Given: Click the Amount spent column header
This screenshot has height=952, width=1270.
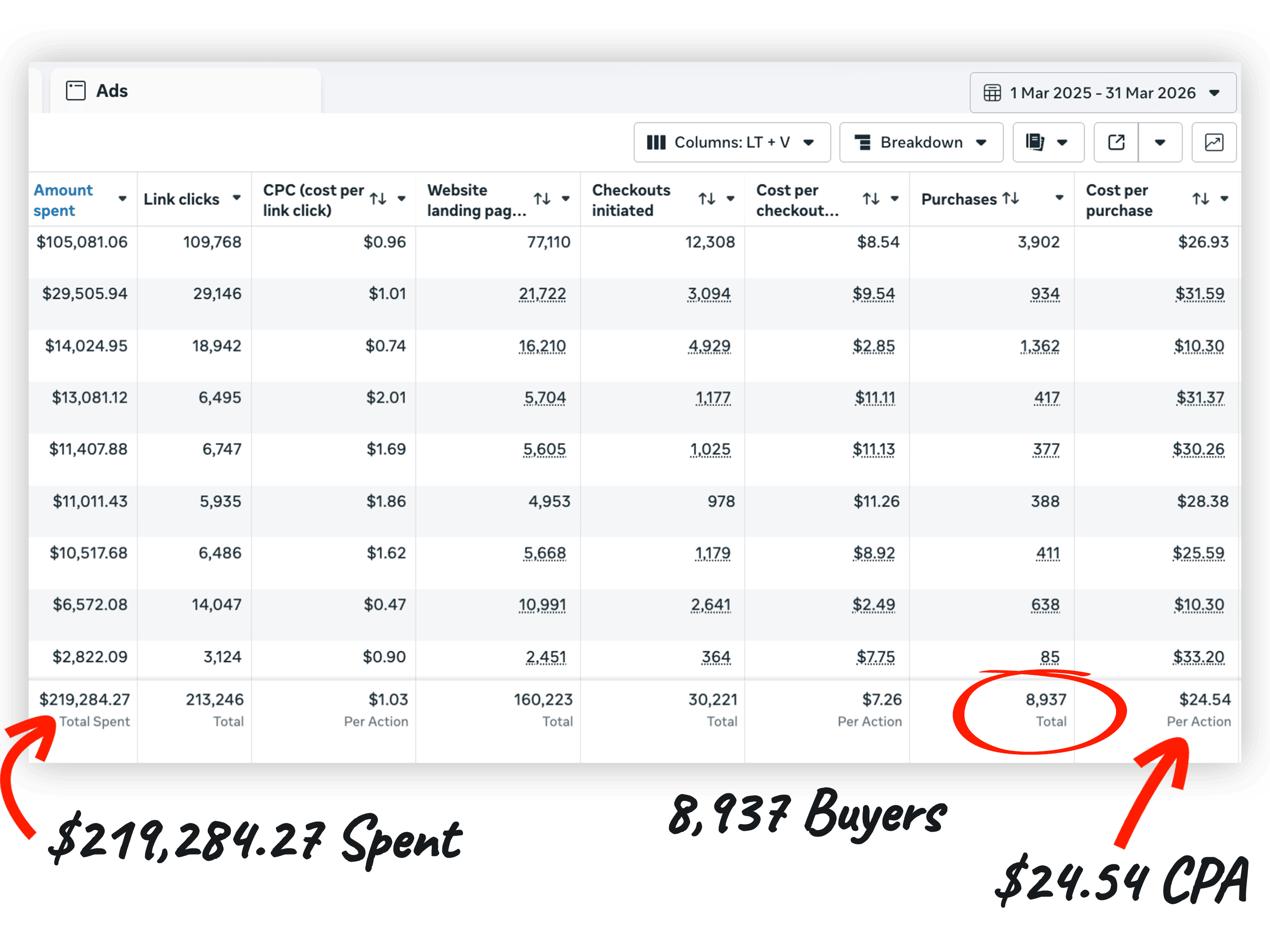Looking at the screenshot, I should [63, 200].
